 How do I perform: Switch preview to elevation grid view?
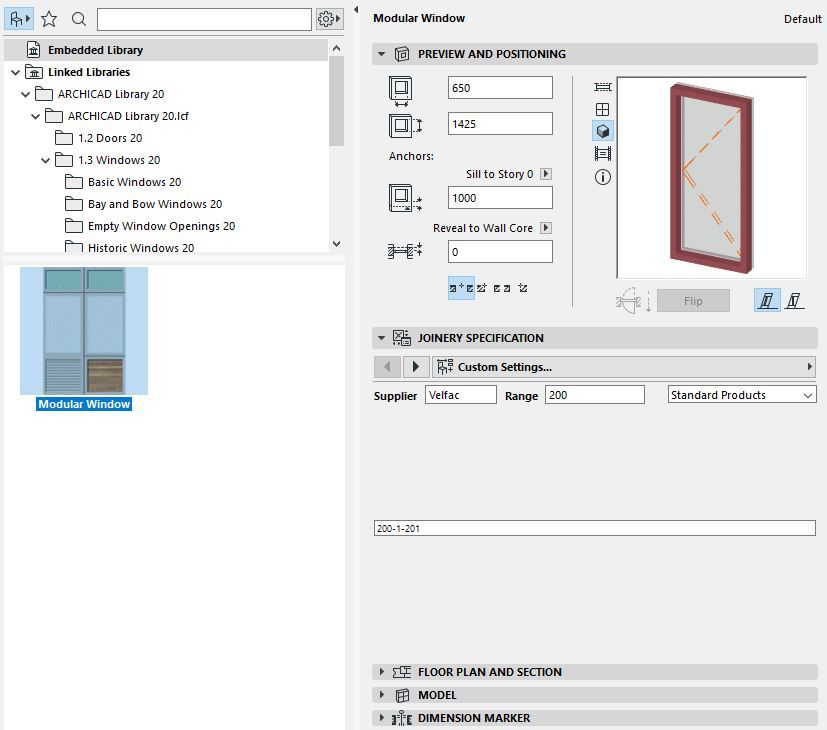click(x=602, y=109)
